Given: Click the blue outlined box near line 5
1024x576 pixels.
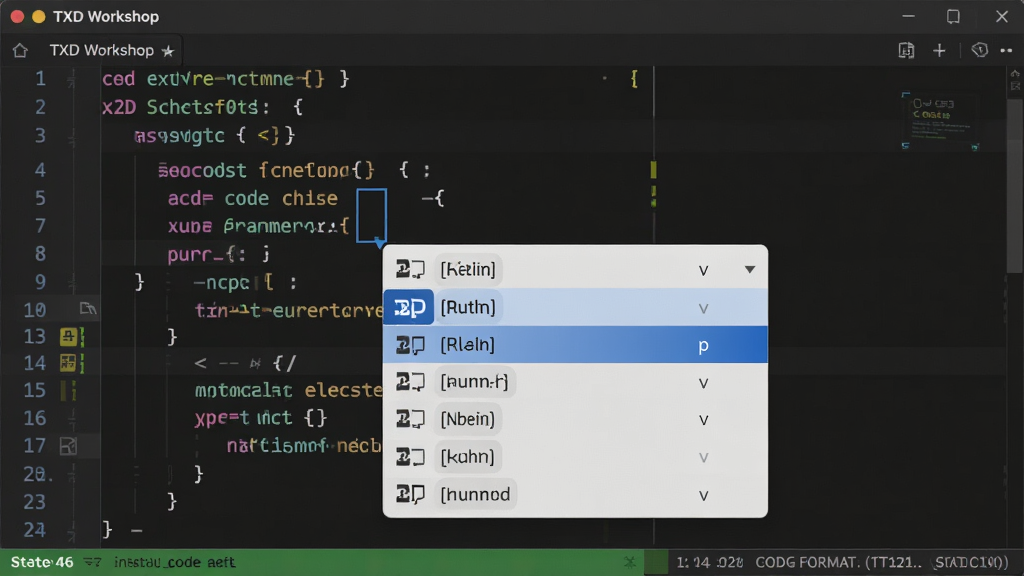Looking at the screenshot, I should tap(372, 215).
